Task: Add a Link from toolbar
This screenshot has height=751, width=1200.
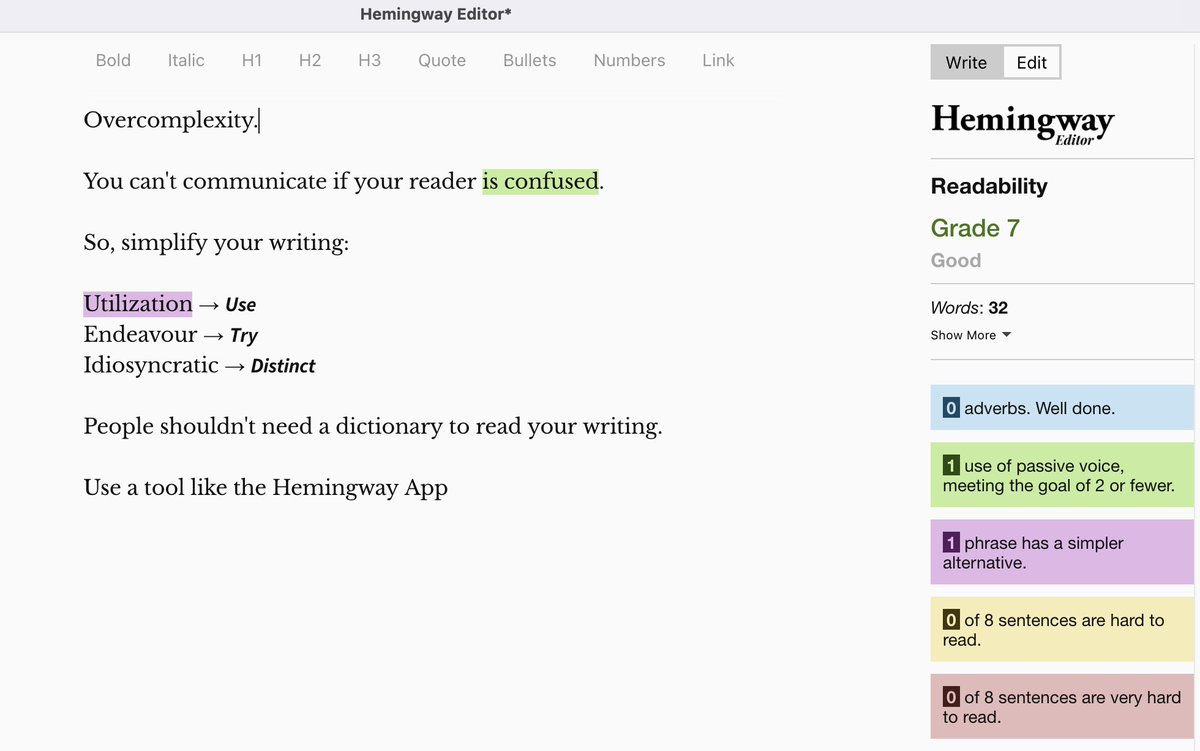Action: (718, 60)
